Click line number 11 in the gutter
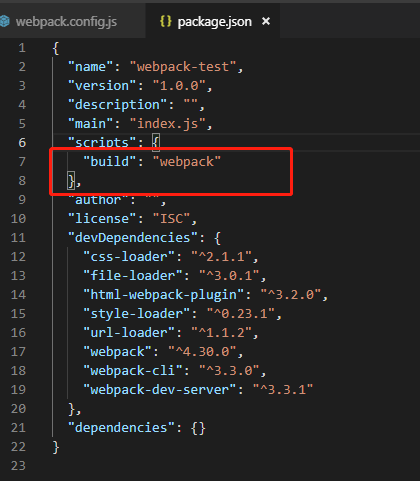 (x=18, y=238)
